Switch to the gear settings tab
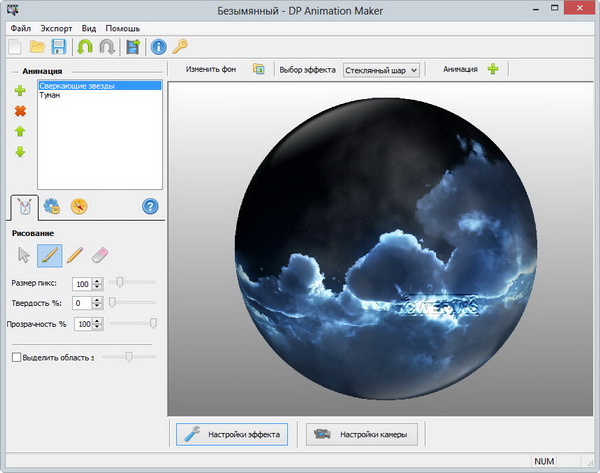The width and height of the screenshot is (600, 473). coord(52,207)
